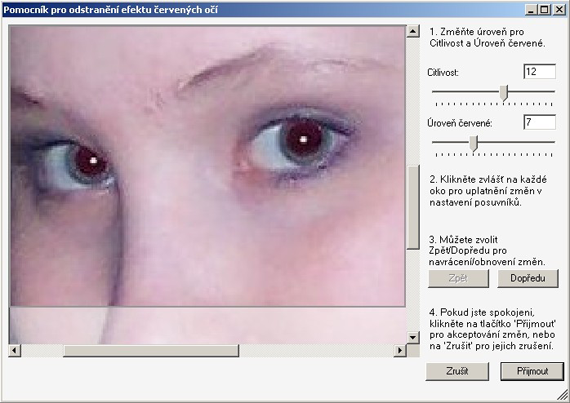Click the horizontal scrollbar right arrow
570x403 pixels.
[400, 351]
